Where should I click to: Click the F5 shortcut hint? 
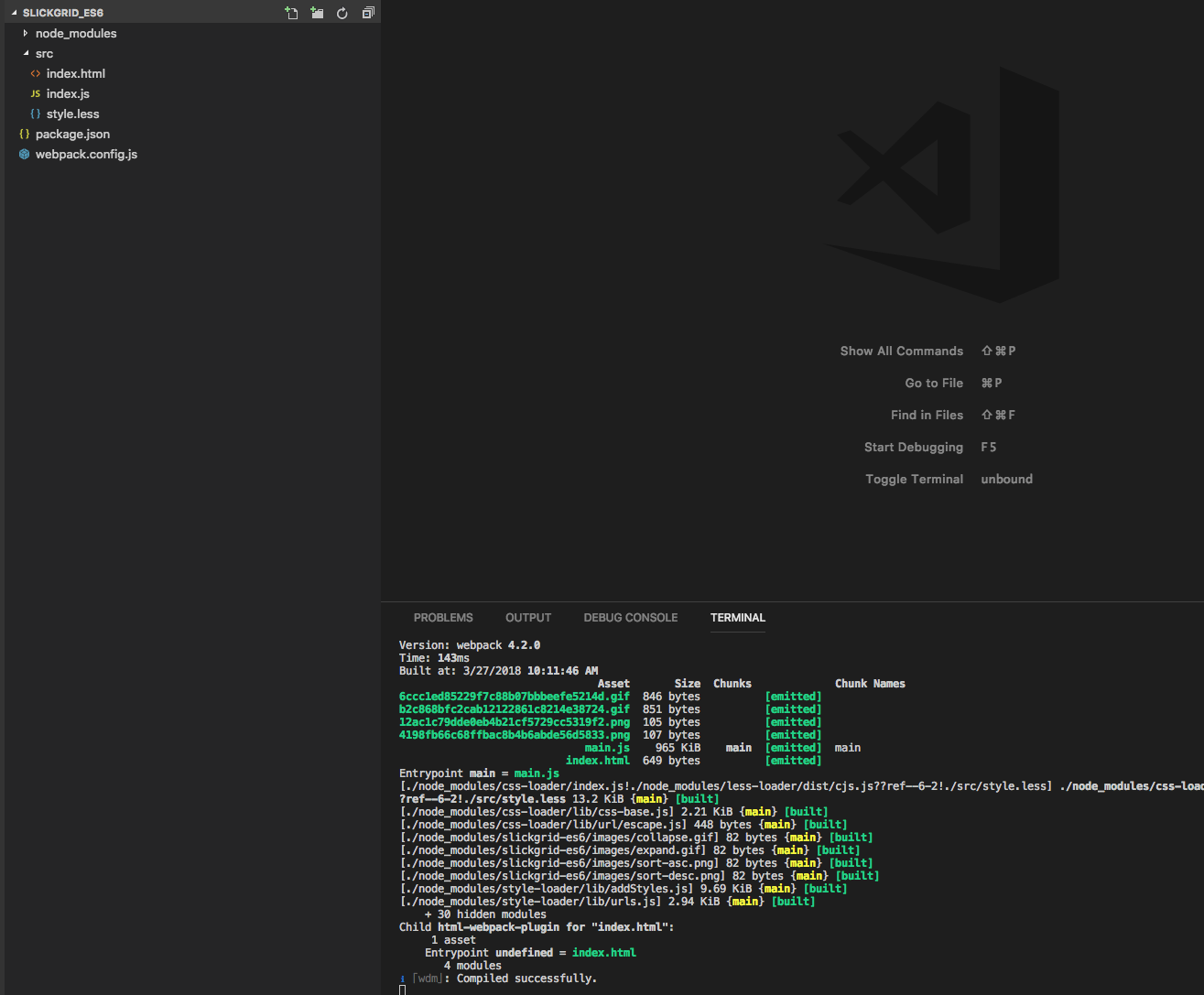click(989, 447)
